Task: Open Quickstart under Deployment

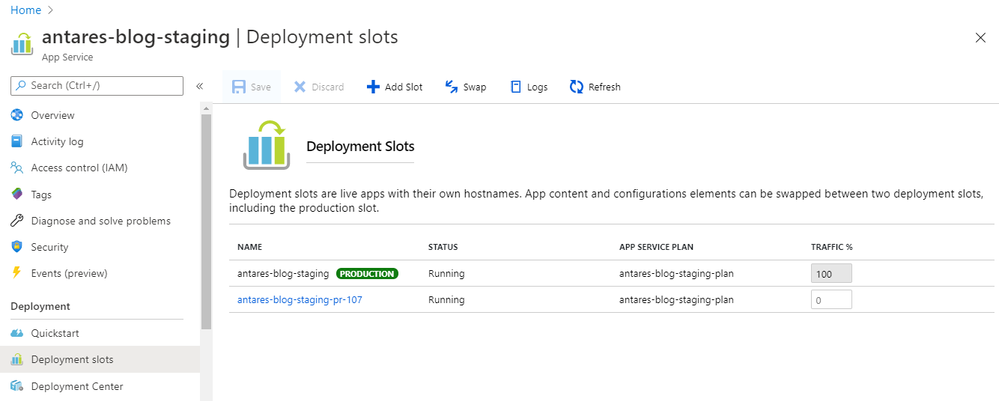Action: (55, 333)
